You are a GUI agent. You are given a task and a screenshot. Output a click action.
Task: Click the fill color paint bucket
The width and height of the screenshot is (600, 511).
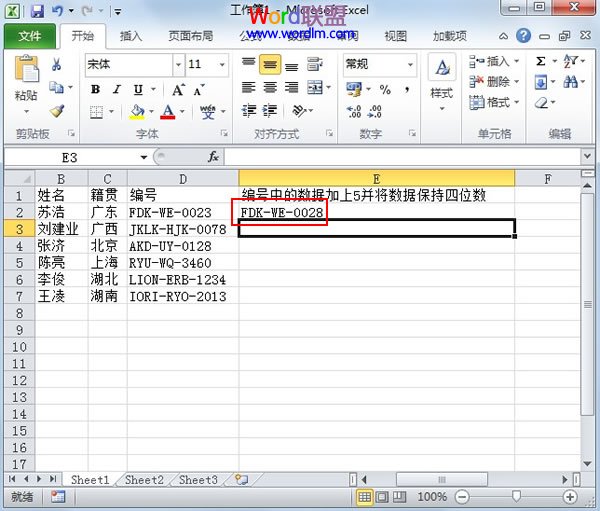click(138, 112)
